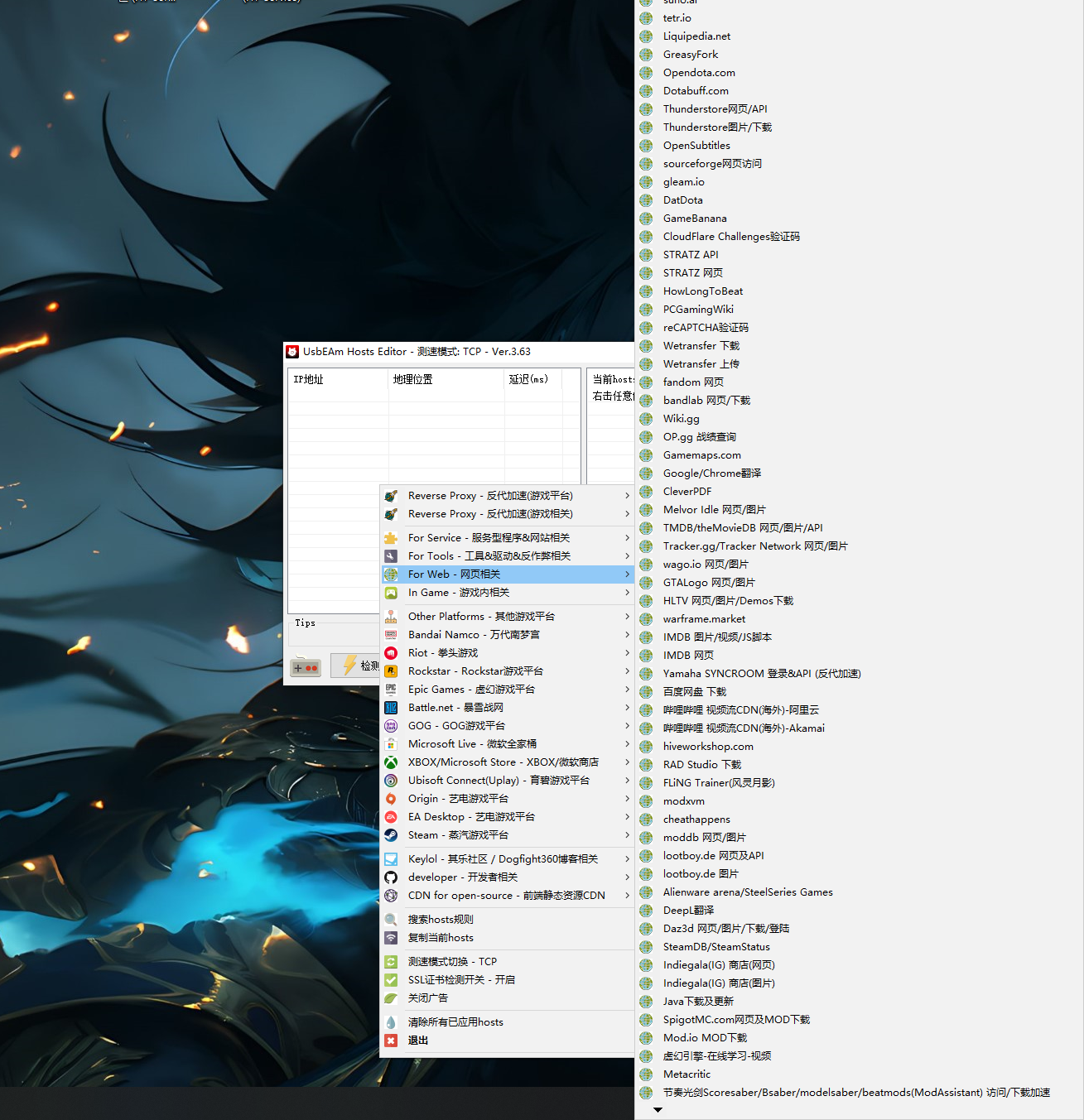The width and height of the screenshot is (1084, 1120).
Task: Switch 测速模式切换 speed test mode from TCP
Action: [x=452, y=962]
